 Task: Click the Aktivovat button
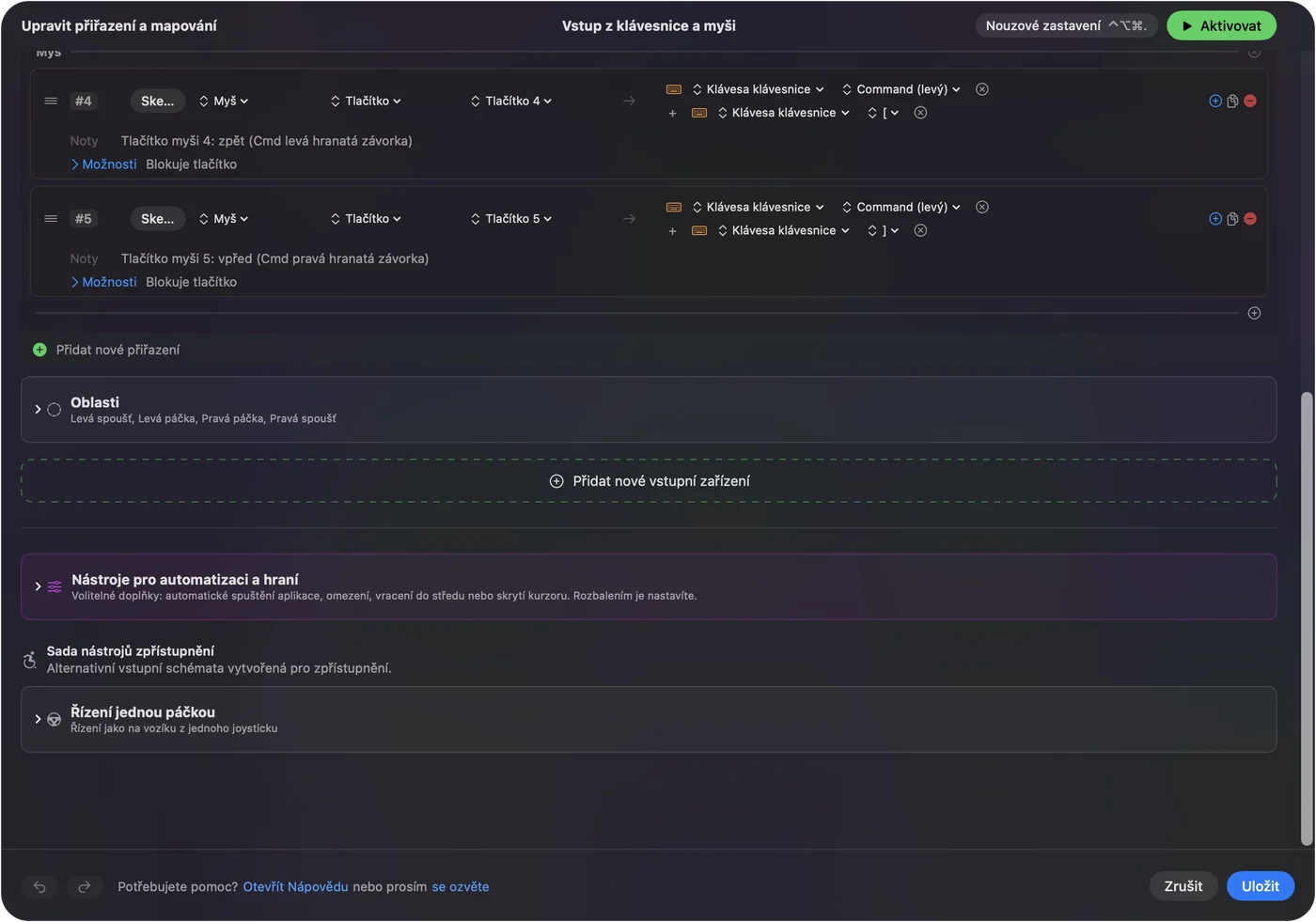pos(1221,25)
